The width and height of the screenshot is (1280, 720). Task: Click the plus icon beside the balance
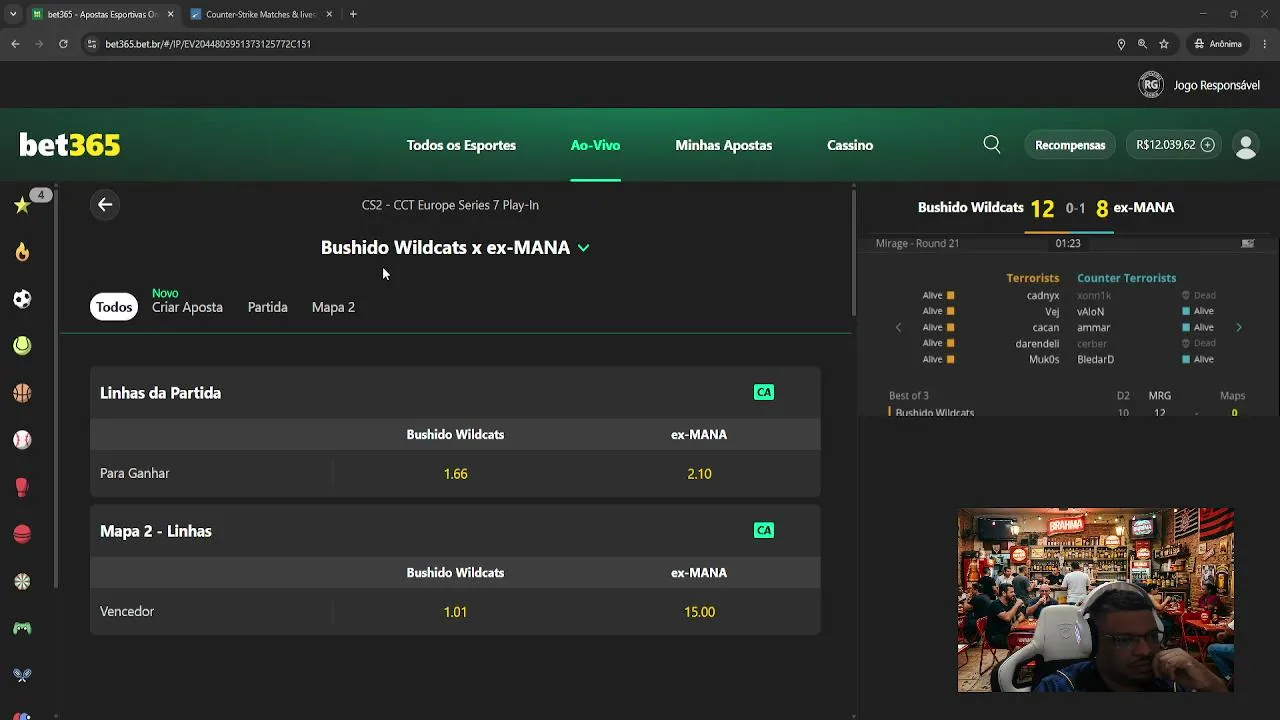pos(1207,145)
